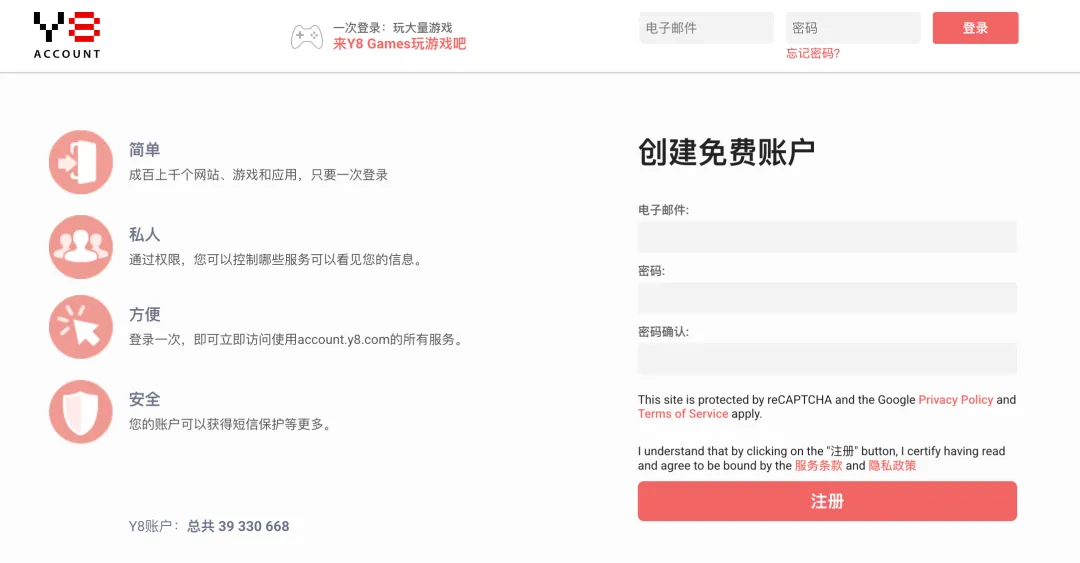Open the 隐私政策 link
Screen dimensions: 1080x563
[892, 466]
